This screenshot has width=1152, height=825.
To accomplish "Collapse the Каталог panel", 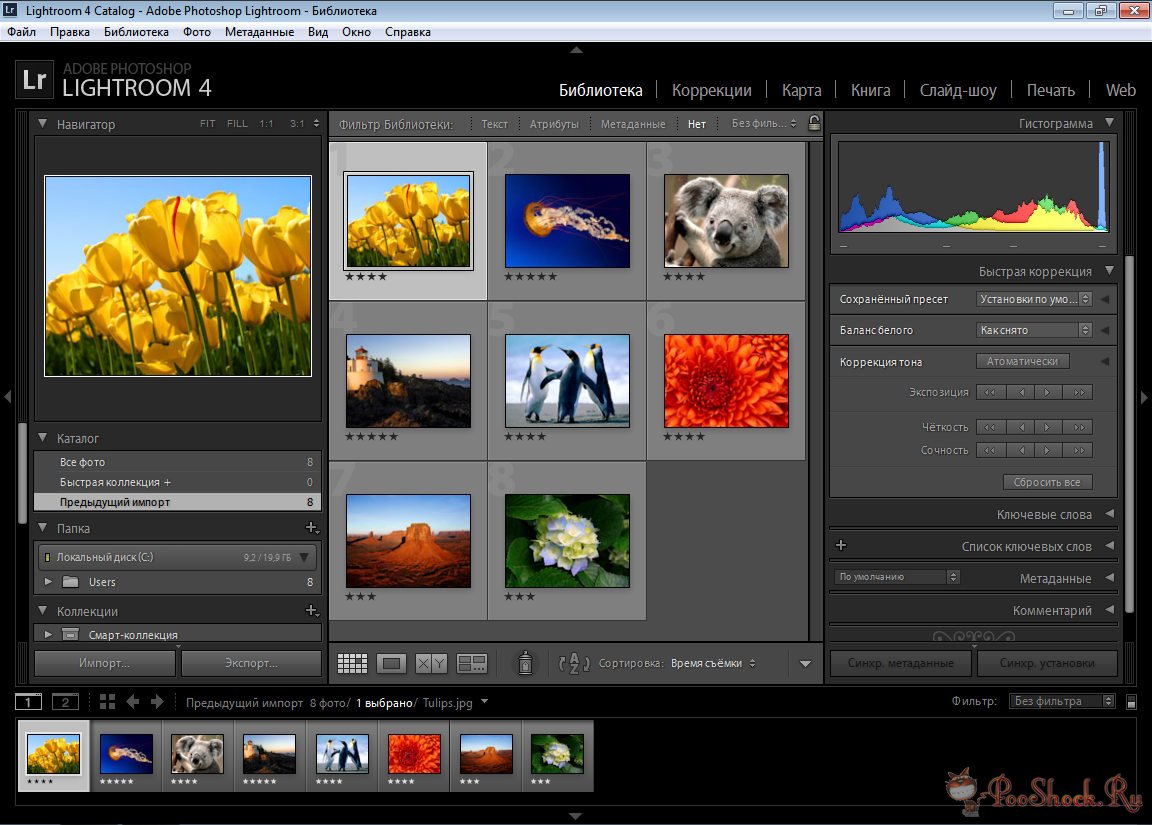I will 43,438.
